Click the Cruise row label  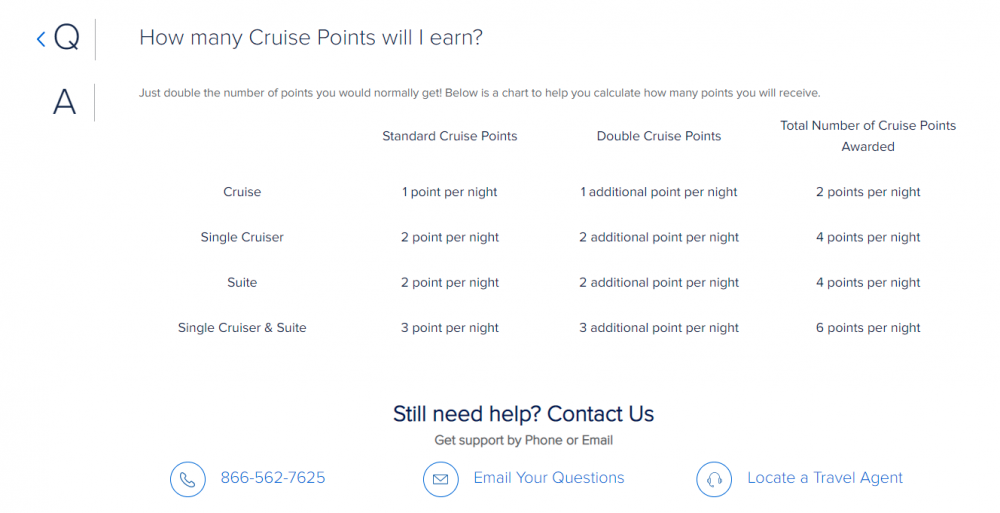coord(242,192)
